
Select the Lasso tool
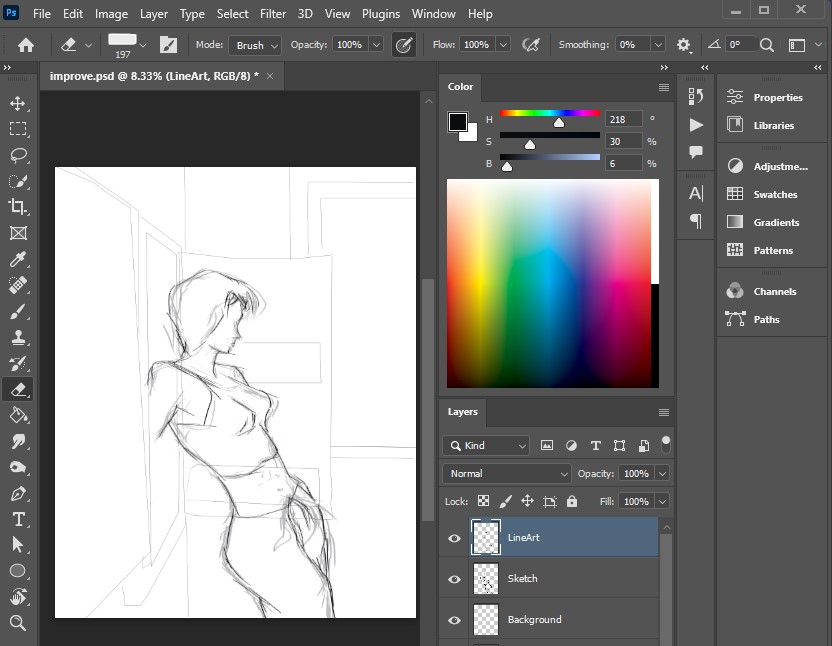18,155
